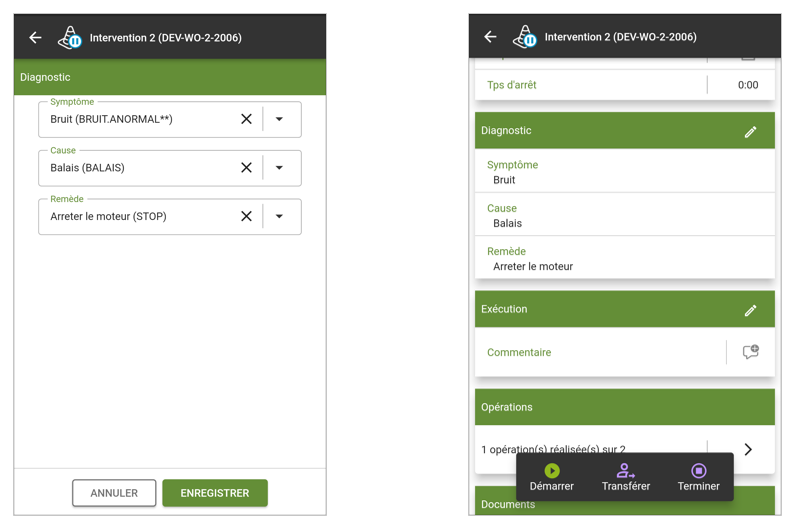Click ENREGISTRER to save diagnostic
The width and height of the screenshot is (793, 530).
click(x=215, y=493)
